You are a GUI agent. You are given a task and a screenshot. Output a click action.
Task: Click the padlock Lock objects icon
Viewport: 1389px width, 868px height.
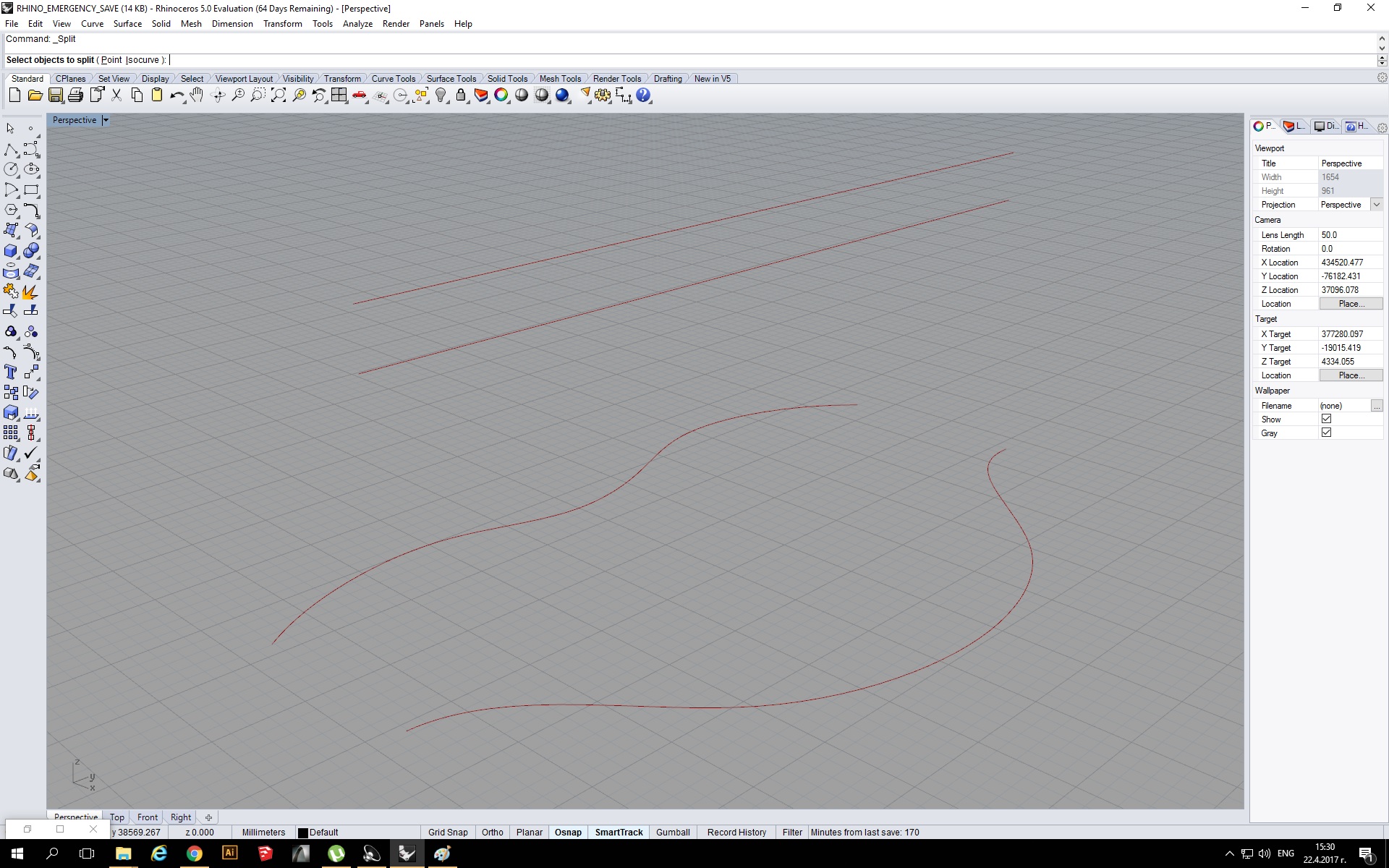click(461, 95)
